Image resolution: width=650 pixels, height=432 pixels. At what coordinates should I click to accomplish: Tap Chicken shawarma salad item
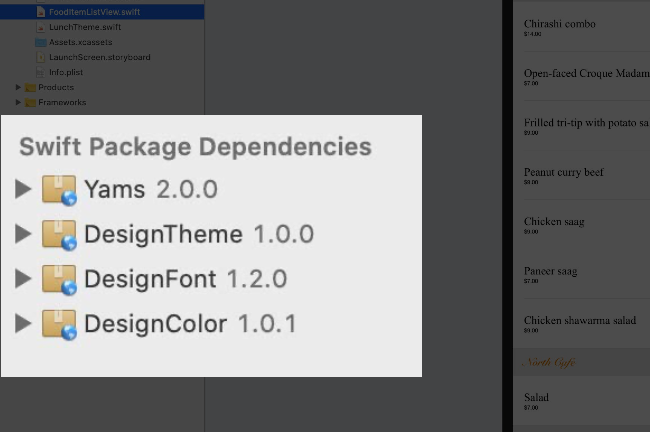580,320
